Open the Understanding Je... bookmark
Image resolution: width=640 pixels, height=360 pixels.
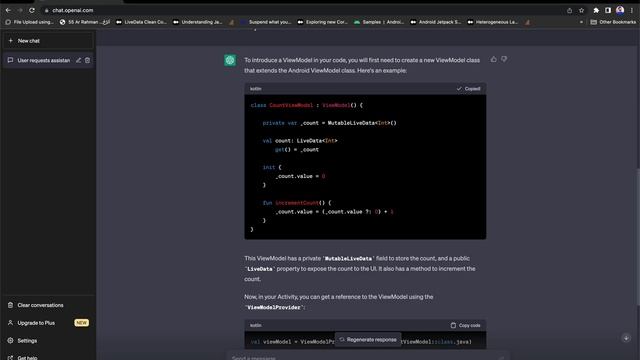[x=198, y=22]
